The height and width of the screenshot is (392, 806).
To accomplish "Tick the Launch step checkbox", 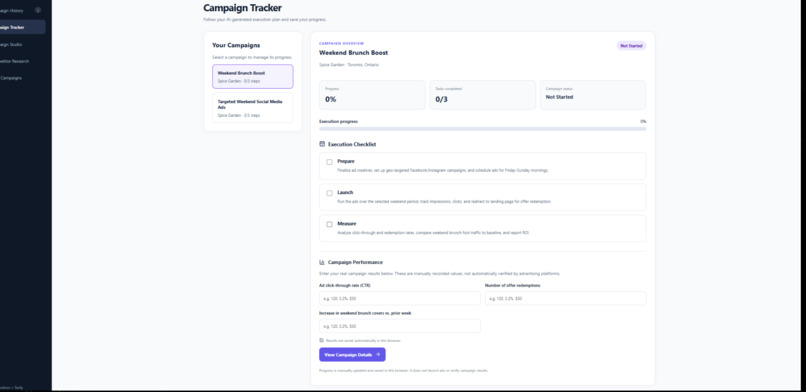I will click(x=329, y=193).
